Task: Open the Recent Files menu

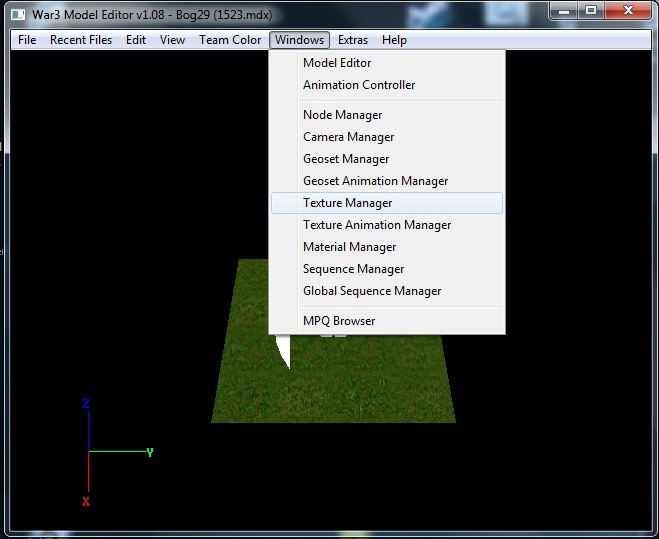Action: [81, 40]
